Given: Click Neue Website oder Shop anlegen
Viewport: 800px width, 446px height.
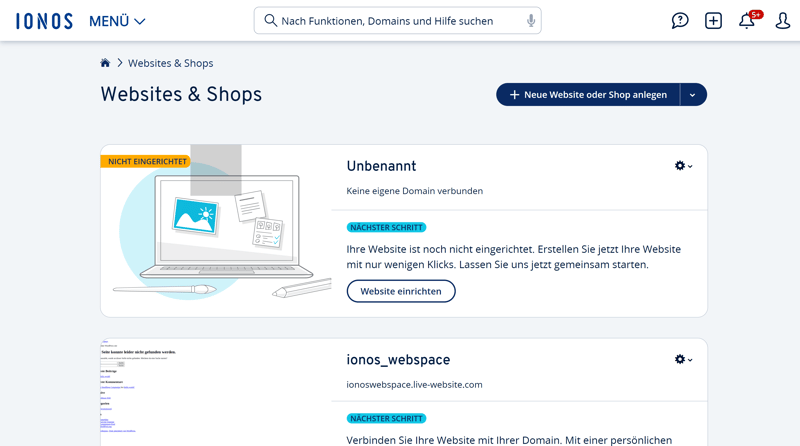Looking at the screenshot, I should coord(588,95).
